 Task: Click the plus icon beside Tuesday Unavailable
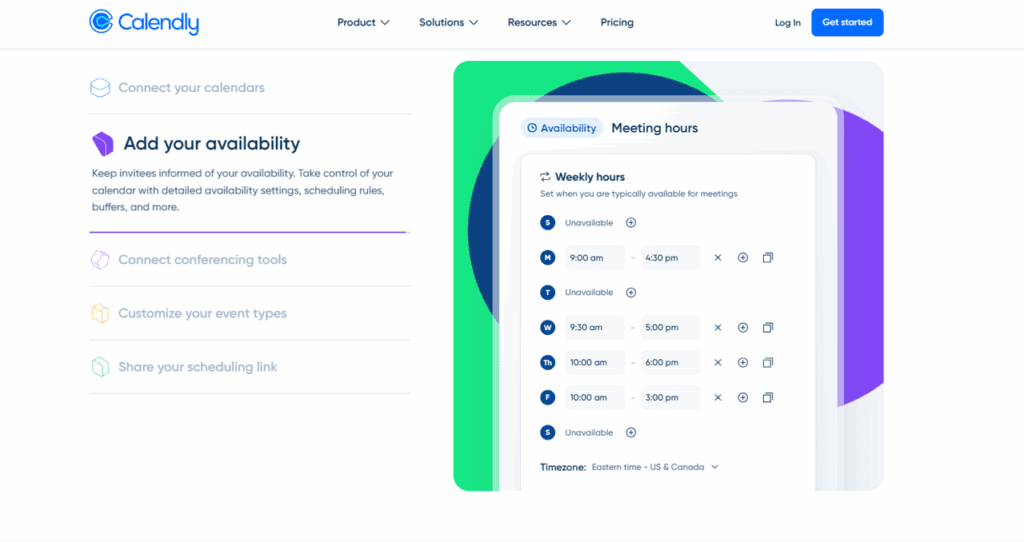click(x=631, y=293)
